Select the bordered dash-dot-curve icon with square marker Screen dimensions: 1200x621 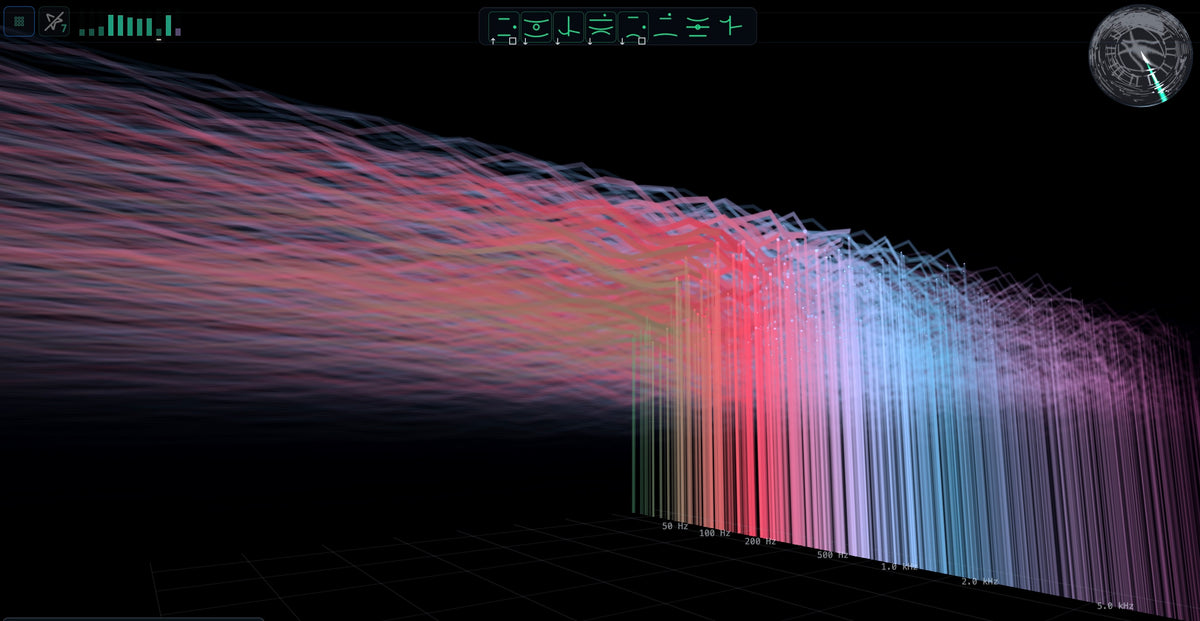634,27
